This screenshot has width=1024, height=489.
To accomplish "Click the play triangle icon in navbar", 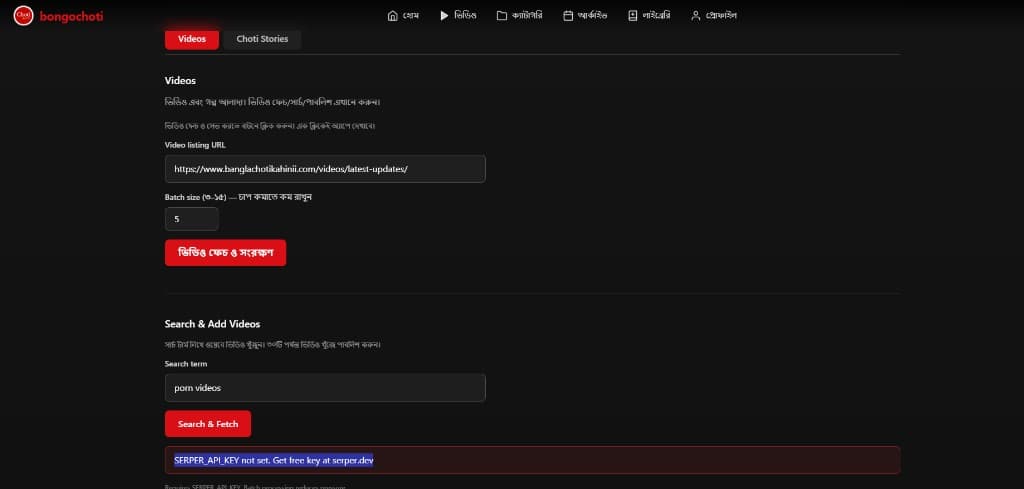I will coord(444,16).
